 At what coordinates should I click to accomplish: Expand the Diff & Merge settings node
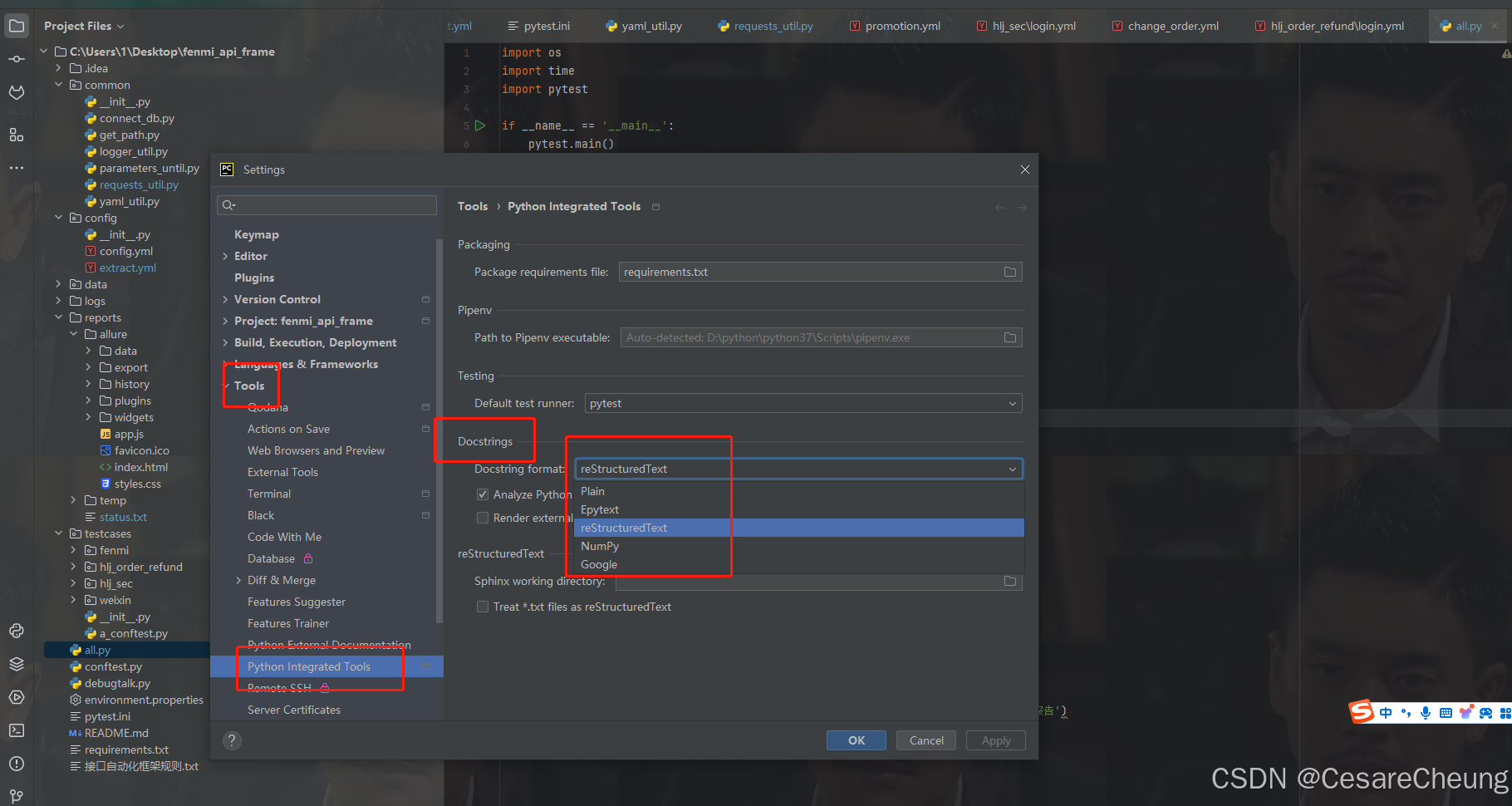[x=238, y=580]
